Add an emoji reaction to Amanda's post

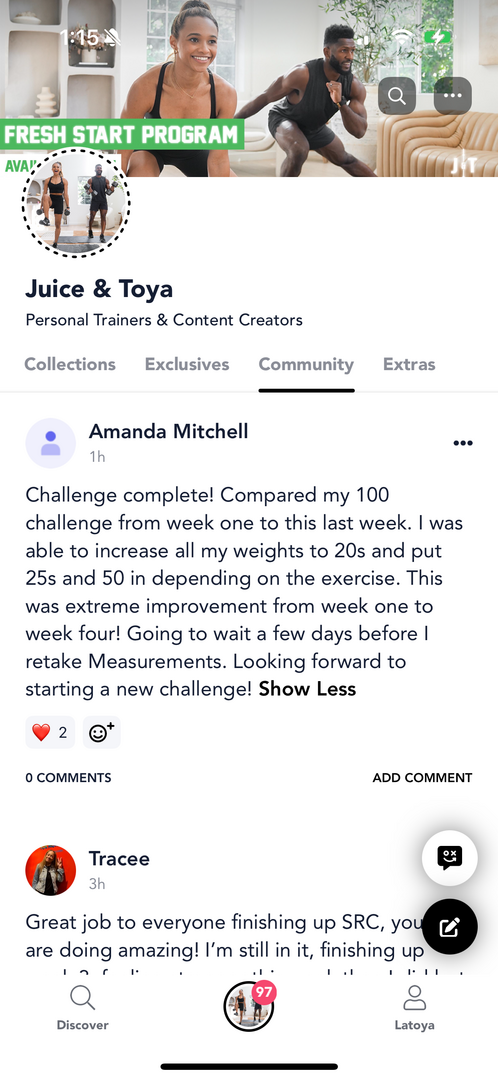coord(102,732)
